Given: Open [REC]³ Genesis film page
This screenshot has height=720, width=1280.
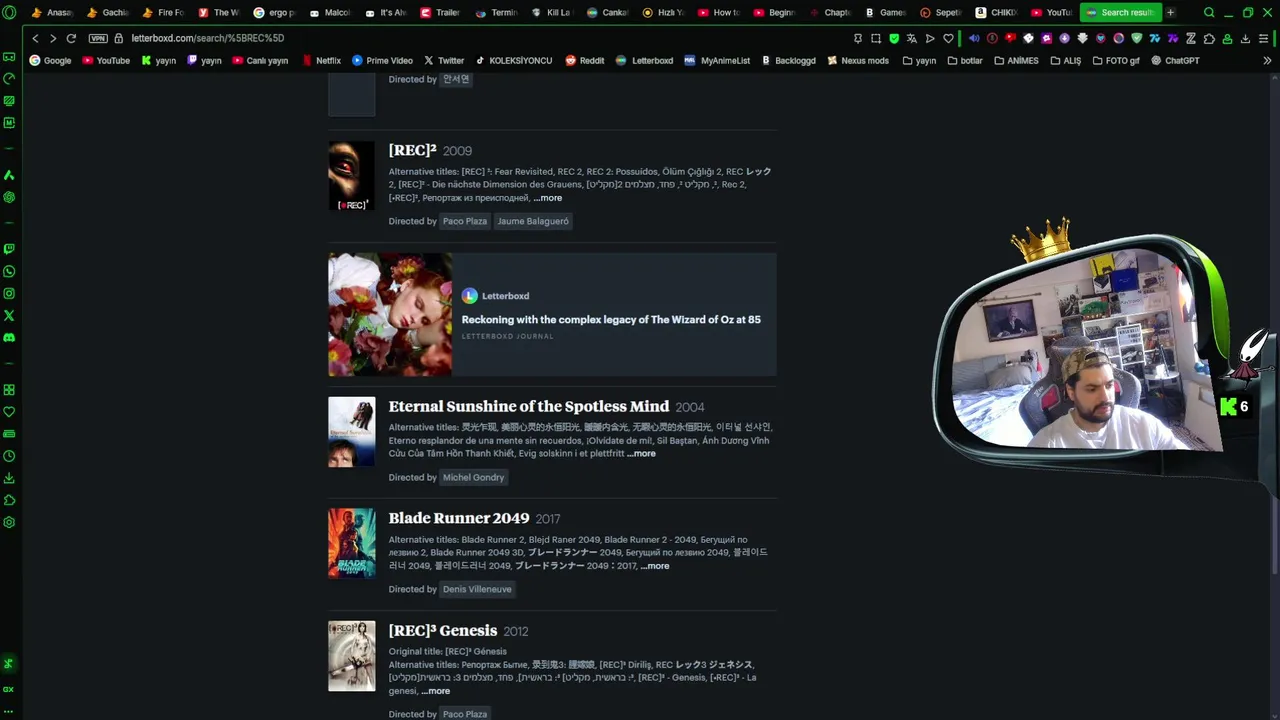Looking at the screenshot, I should pos(443,631).
